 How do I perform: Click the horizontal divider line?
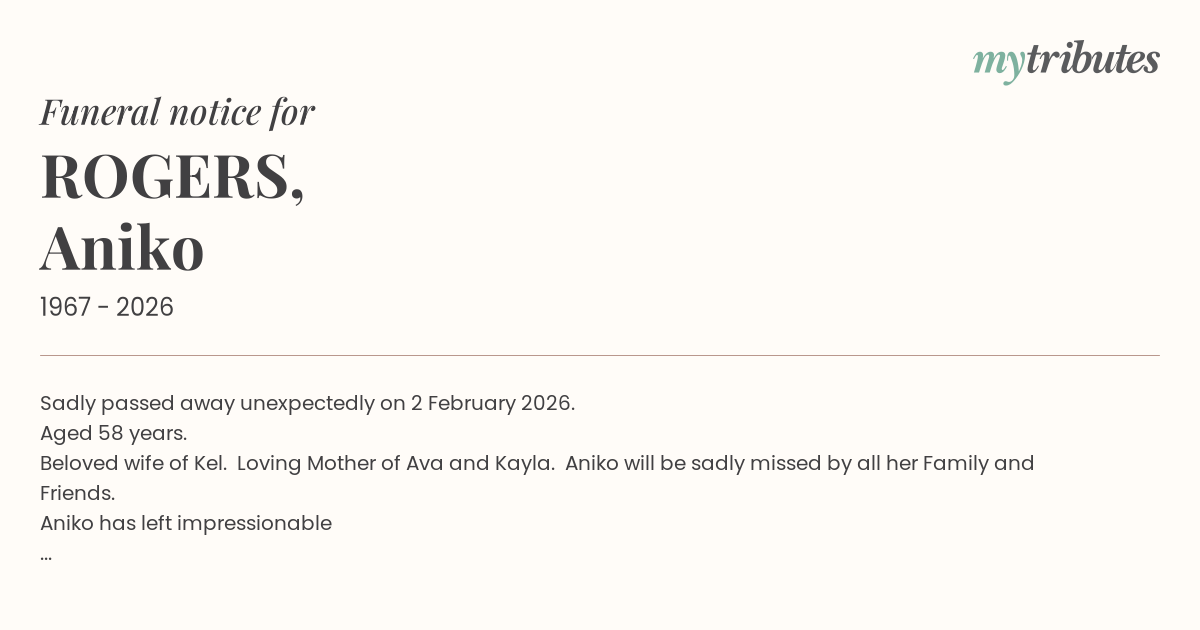600,355
